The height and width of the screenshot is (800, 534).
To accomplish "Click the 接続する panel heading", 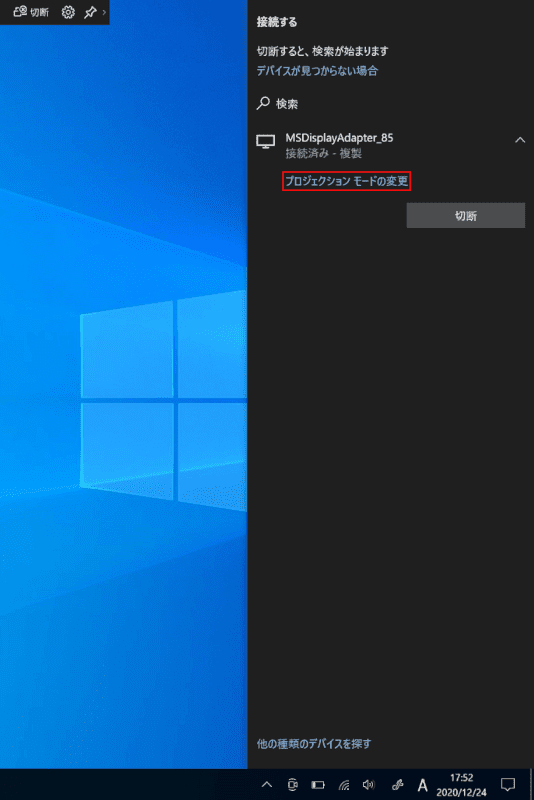I will [277, 22].
